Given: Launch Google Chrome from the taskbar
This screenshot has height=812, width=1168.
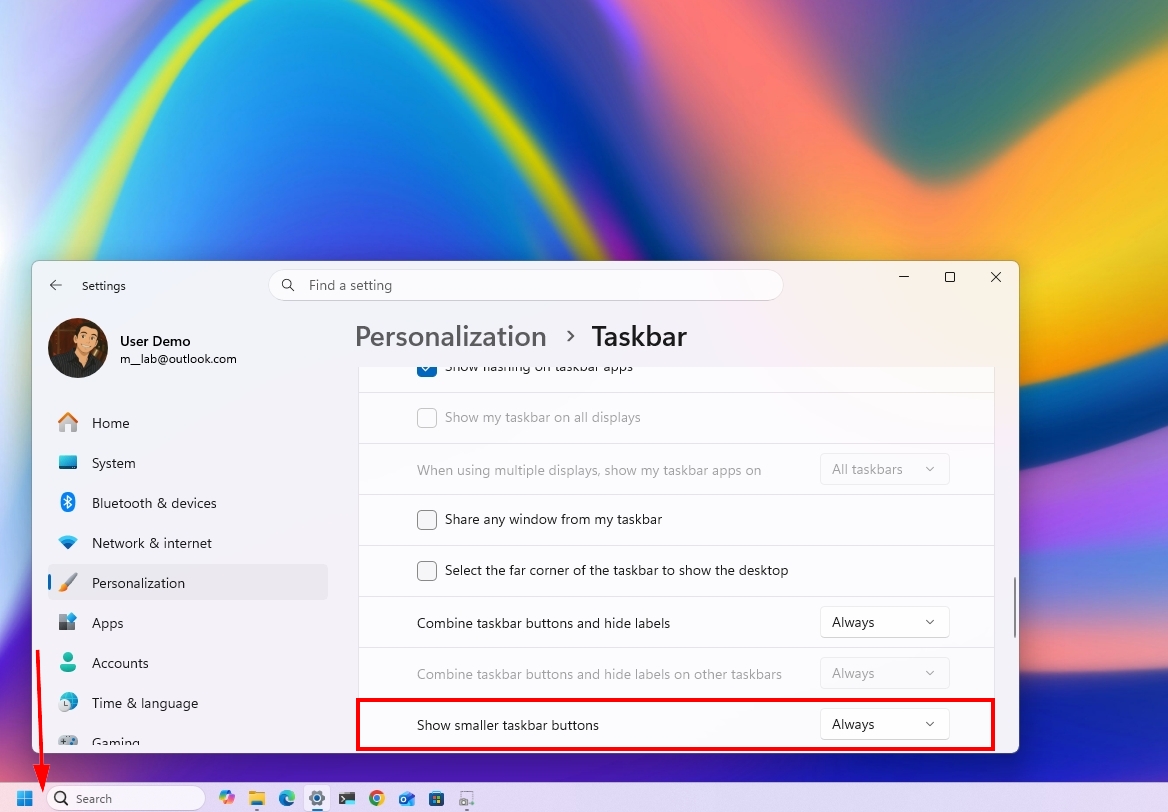Looking at the screenshot, I should [376, 799].
